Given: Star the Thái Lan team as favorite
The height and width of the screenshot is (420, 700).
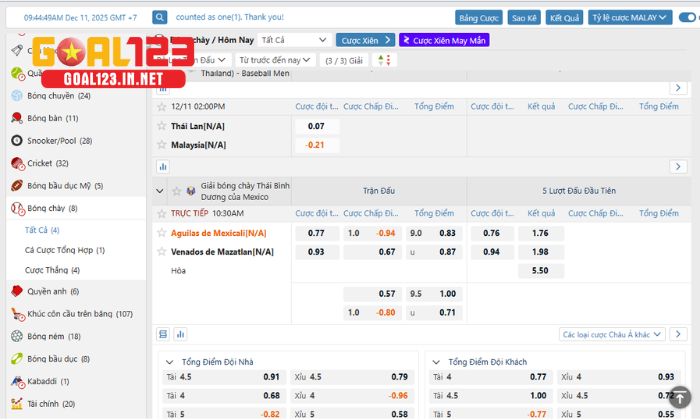Looking at the screenshot, I should click(162, 126).
